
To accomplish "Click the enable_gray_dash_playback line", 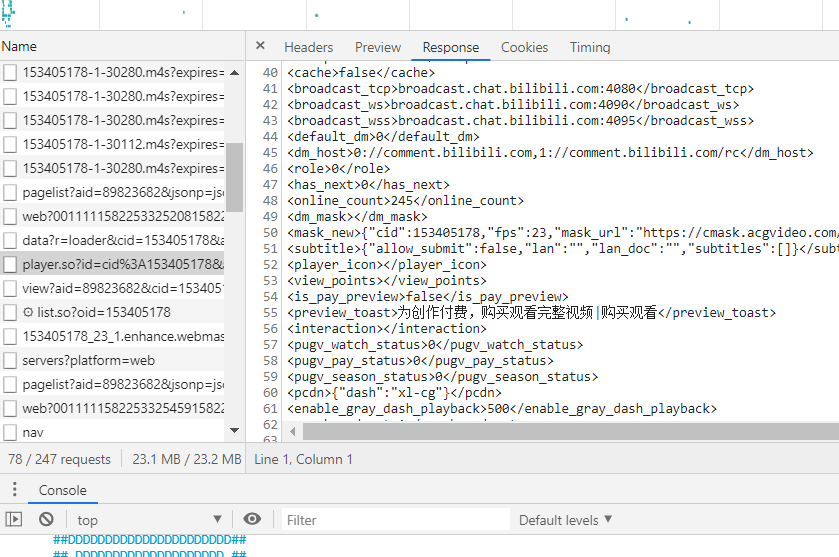I will click(x=502, y=409).
